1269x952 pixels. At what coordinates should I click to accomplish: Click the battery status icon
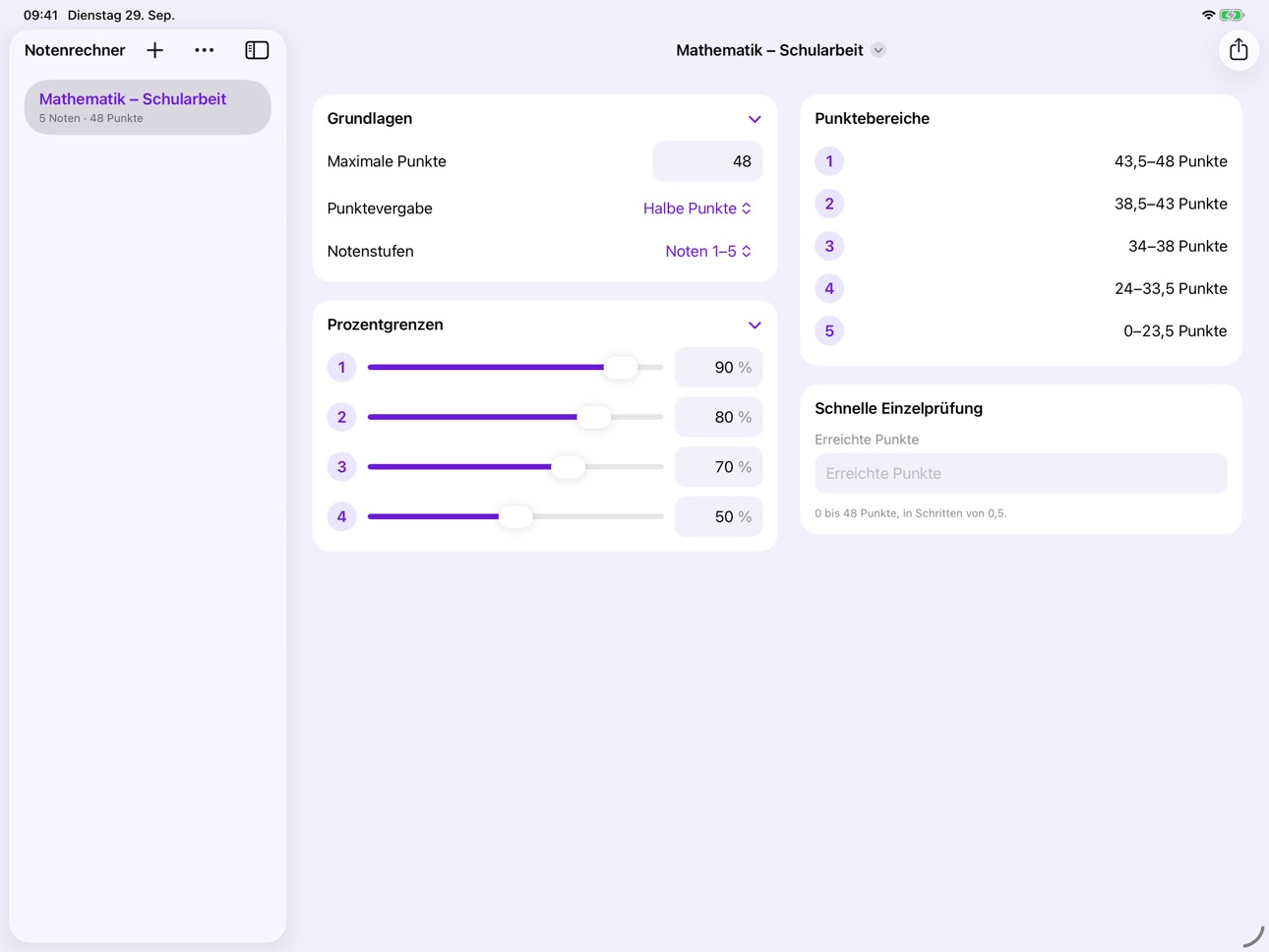pos(1232,15)
